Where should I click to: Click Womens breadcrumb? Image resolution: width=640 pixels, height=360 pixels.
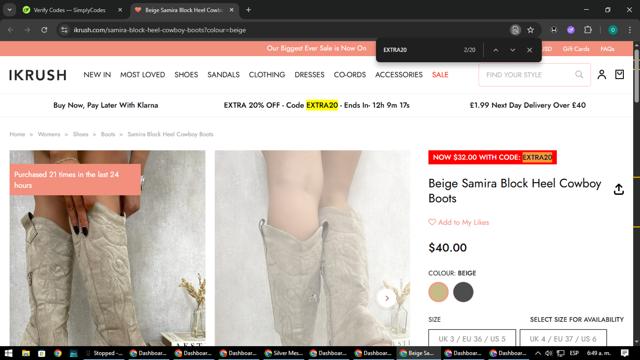(x=49, y=134)
